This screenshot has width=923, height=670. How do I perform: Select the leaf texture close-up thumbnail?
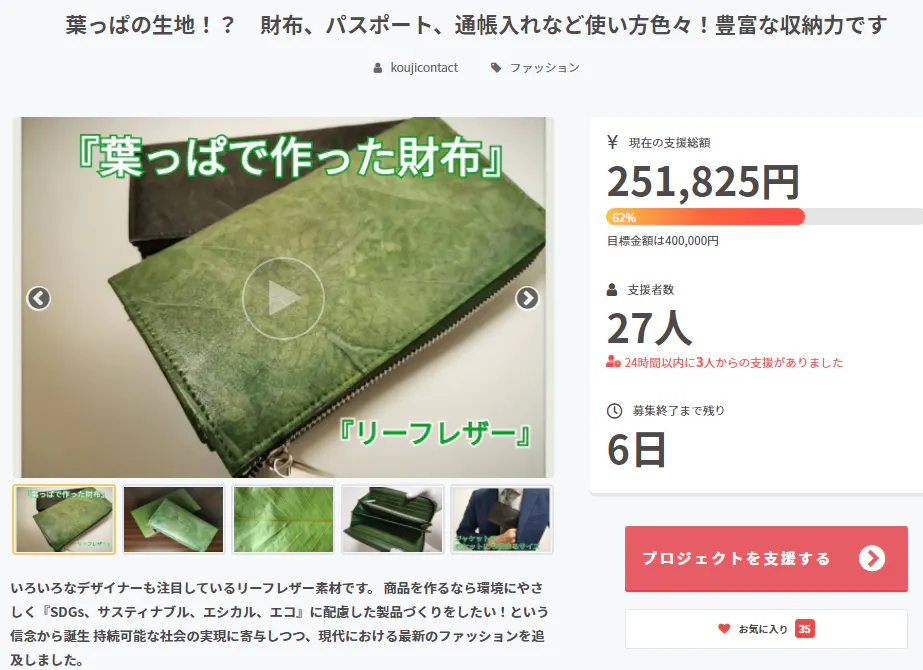(x=283, y=519)
